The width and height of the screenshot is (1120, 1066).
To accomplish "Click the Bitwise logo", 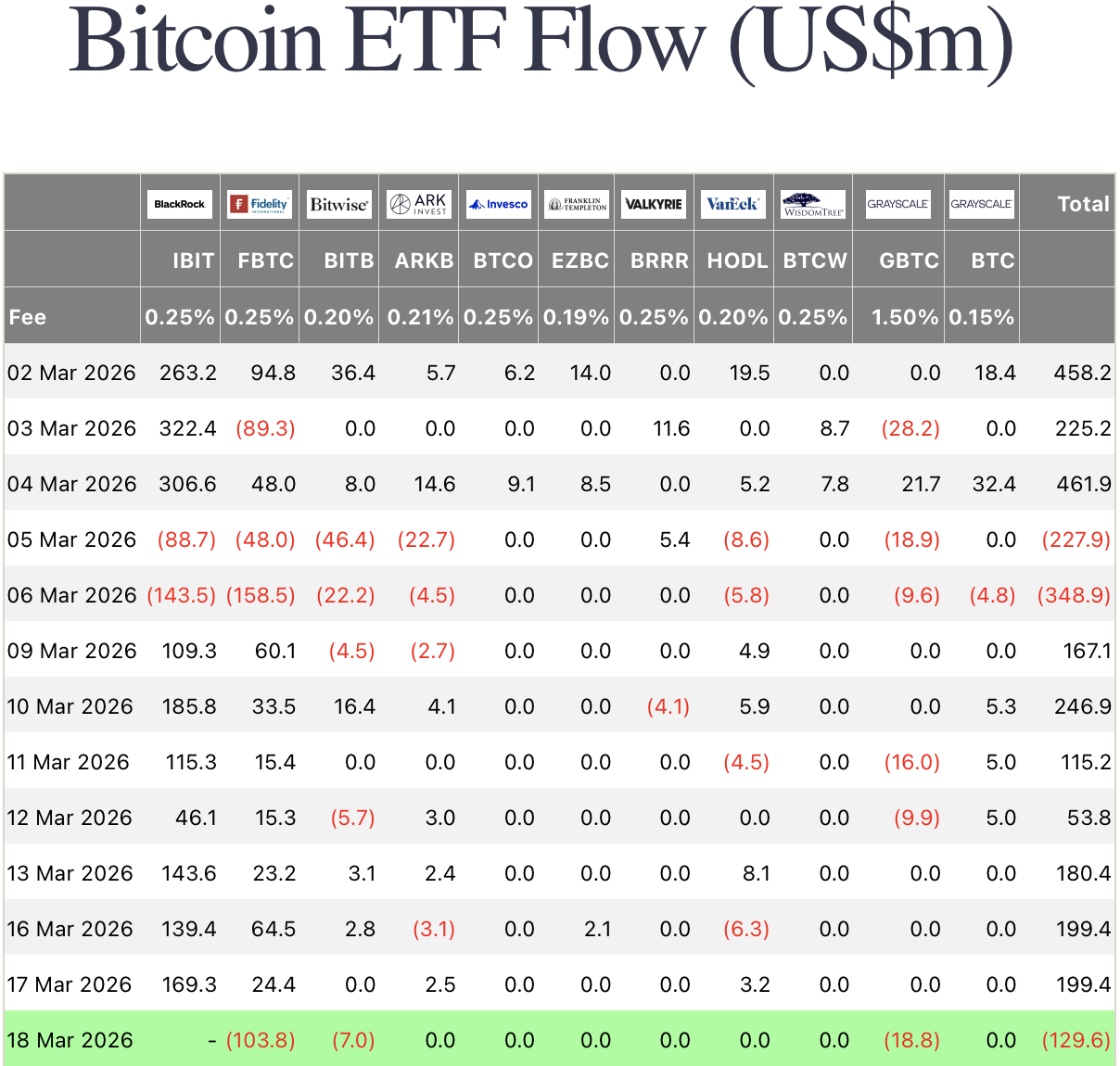I will [x=338, y=204].
